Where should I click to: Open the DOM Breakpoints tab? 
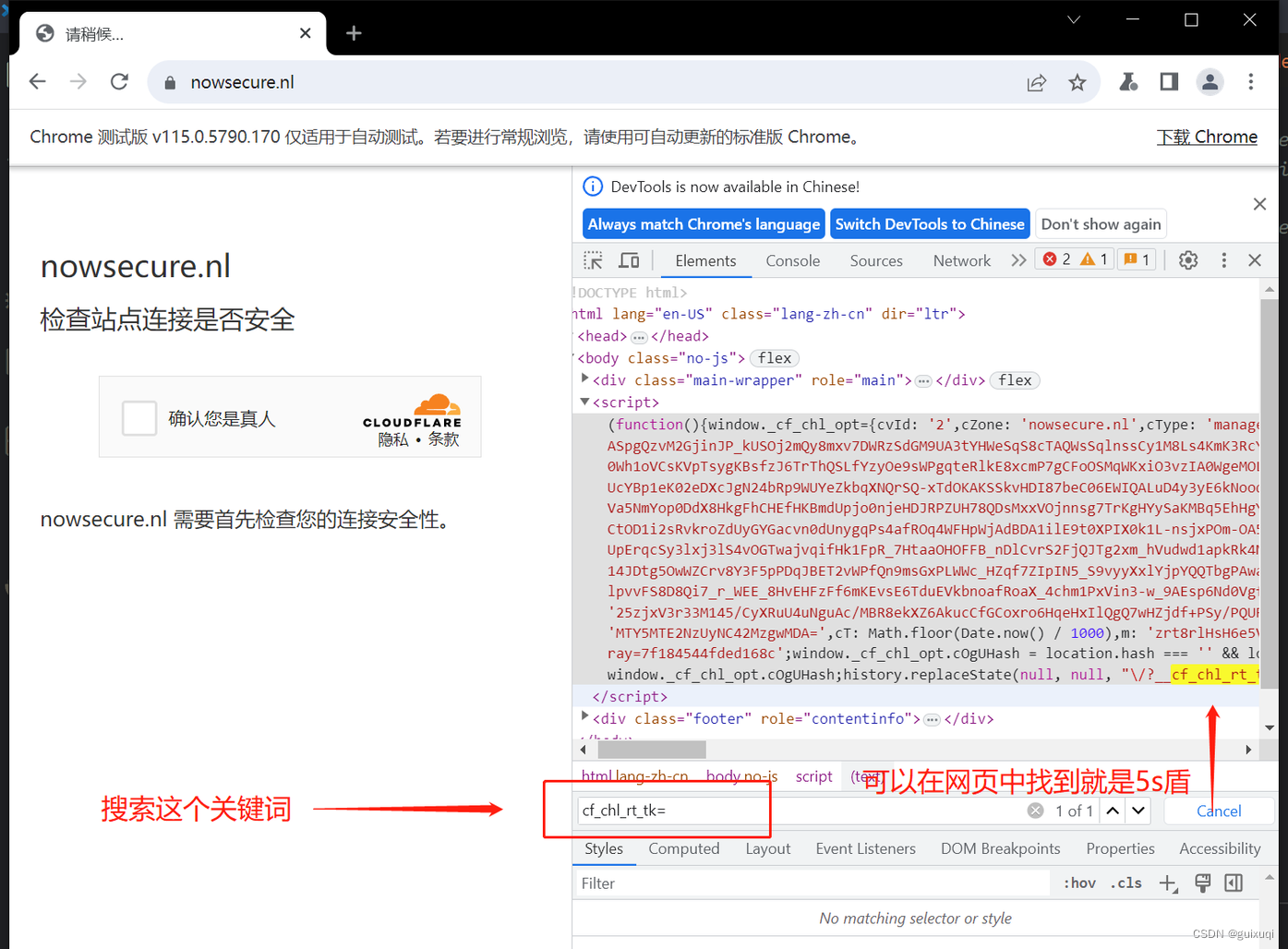1000,848
